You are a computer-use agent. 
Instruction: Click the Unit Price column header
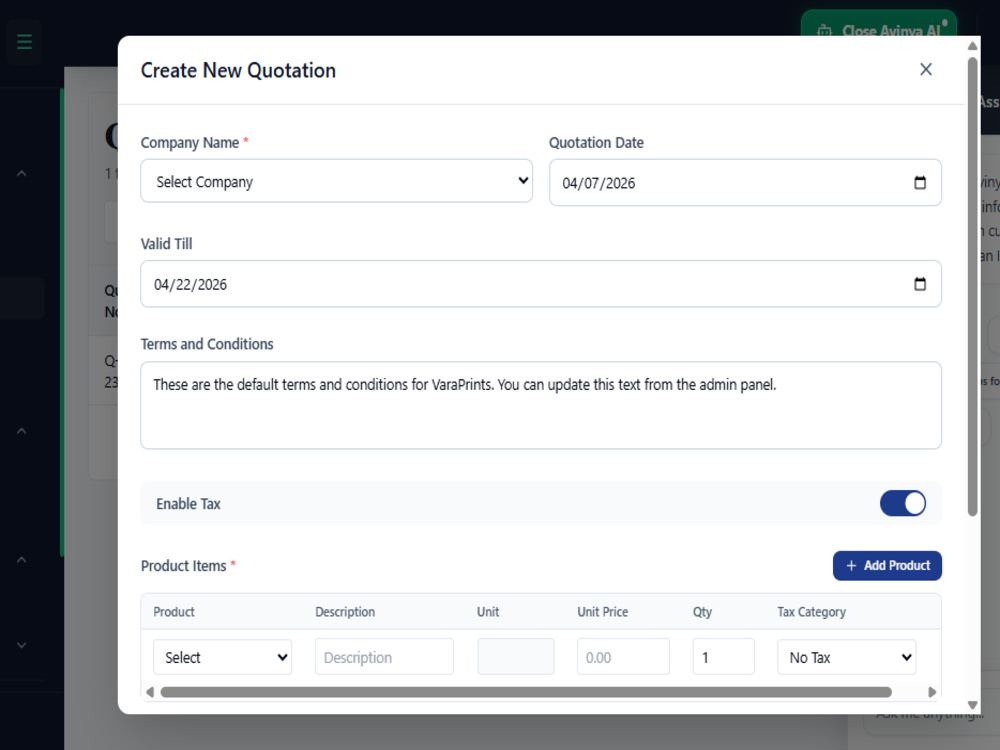click(x=603, y=612)
